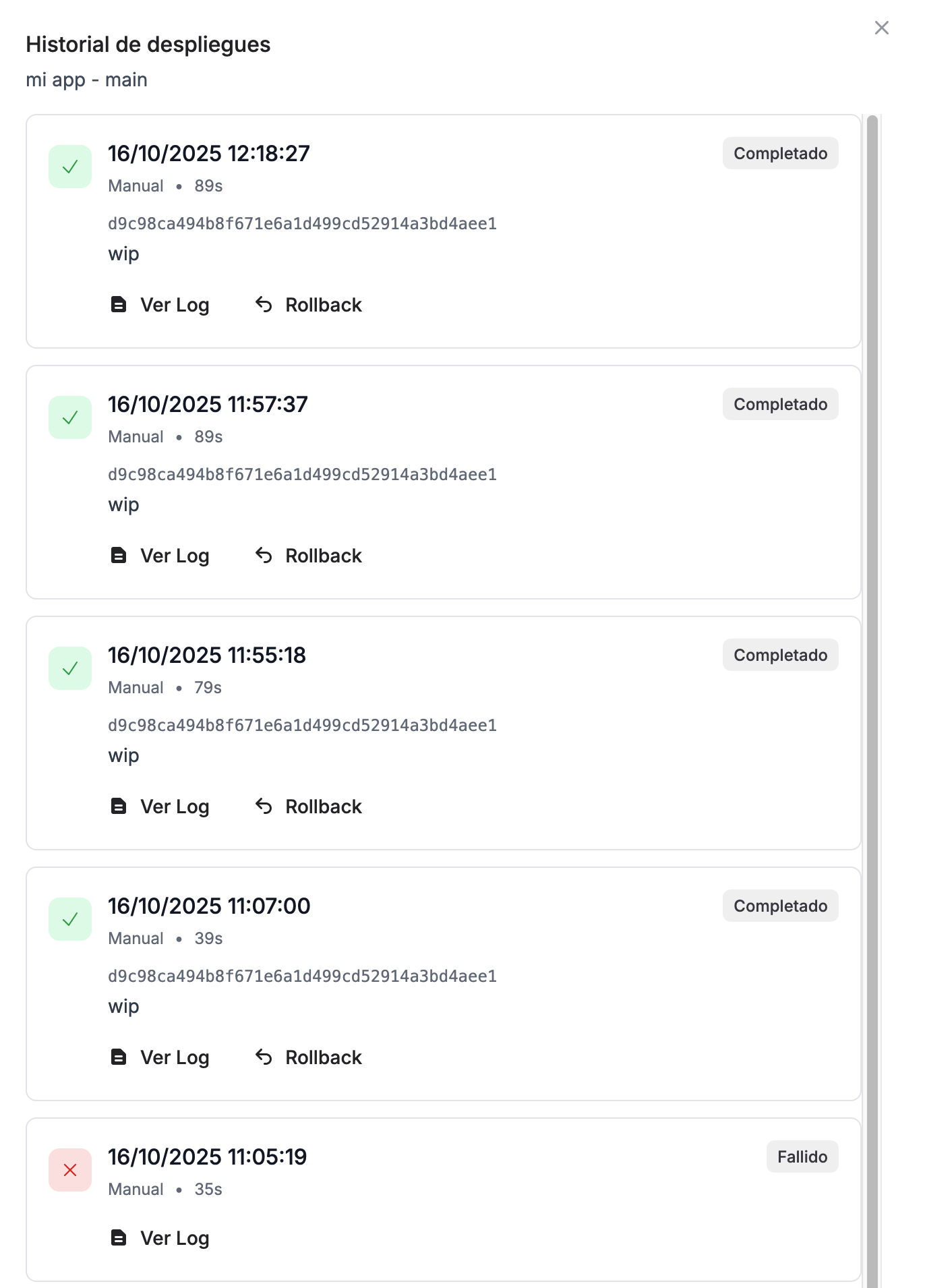Viewport: 925px width, 1288px height.
Task: Click the 16/10/2025 11:05:19 timestamp heading
Action: pyautogui.click(x=208, y=1157)
